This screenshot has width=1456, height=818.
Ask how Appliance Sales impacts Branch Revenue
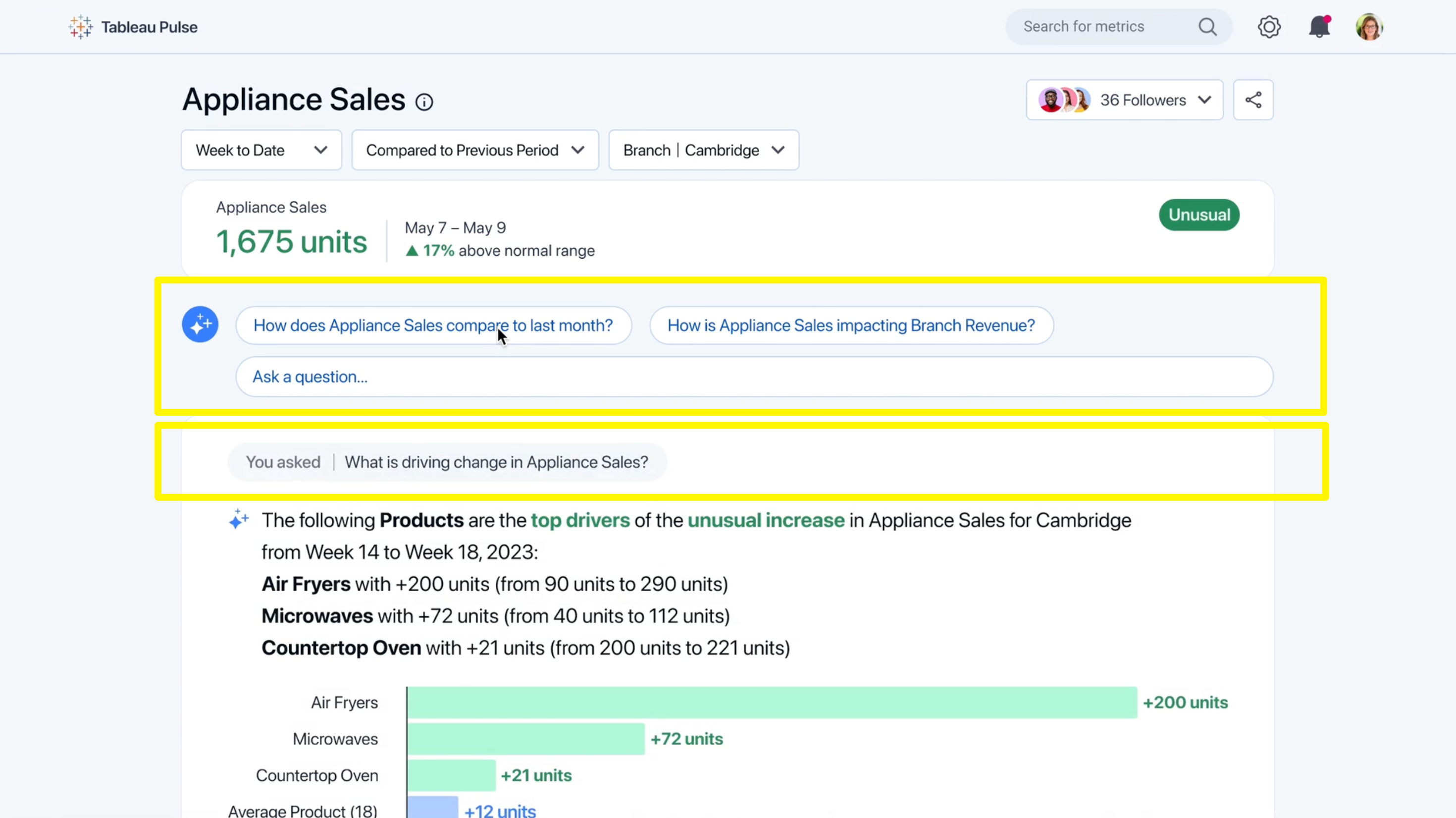851,325
